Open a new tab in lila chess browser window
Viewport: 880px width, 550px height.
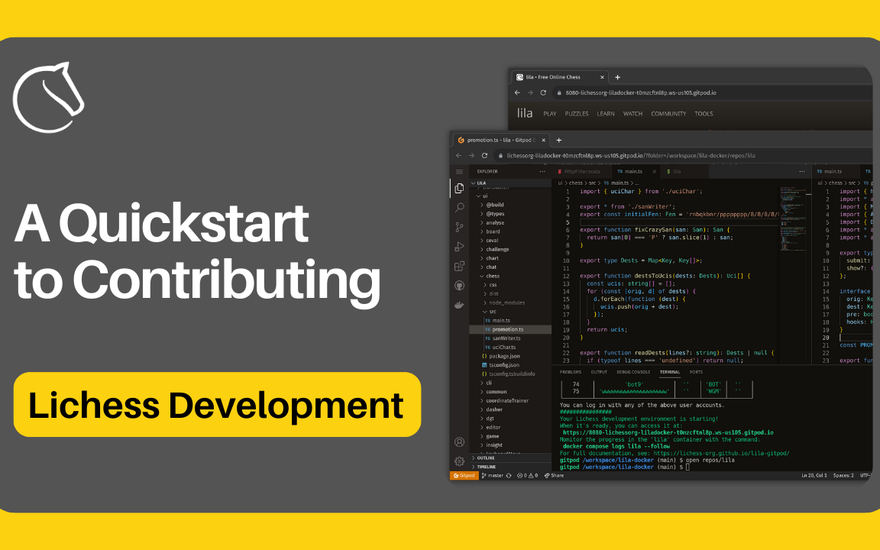pyautogui.click(x=617, y=77)
